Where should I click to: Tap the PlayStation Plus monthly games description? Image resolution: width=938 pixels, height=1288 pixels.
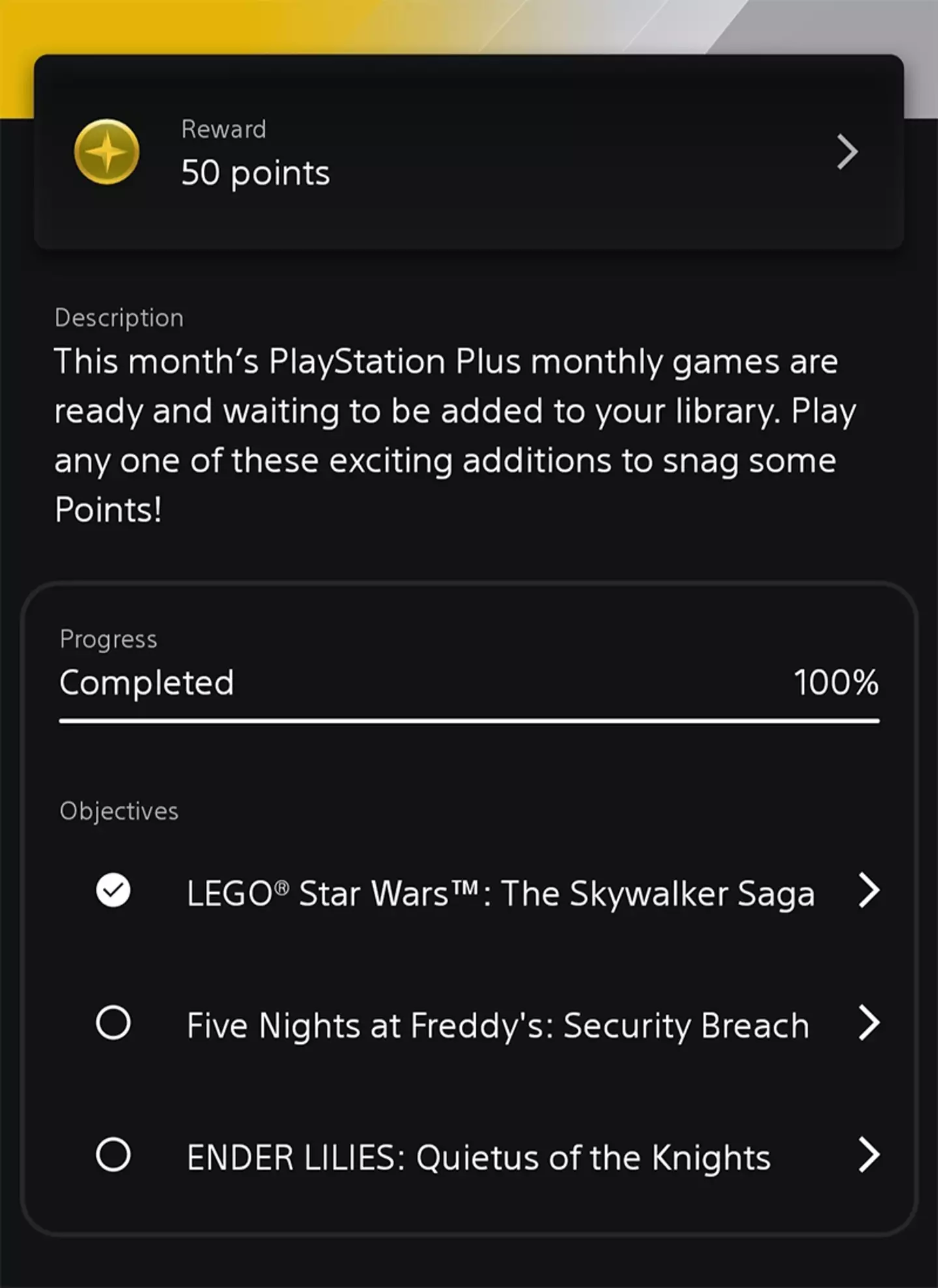(x=454, y=435)
